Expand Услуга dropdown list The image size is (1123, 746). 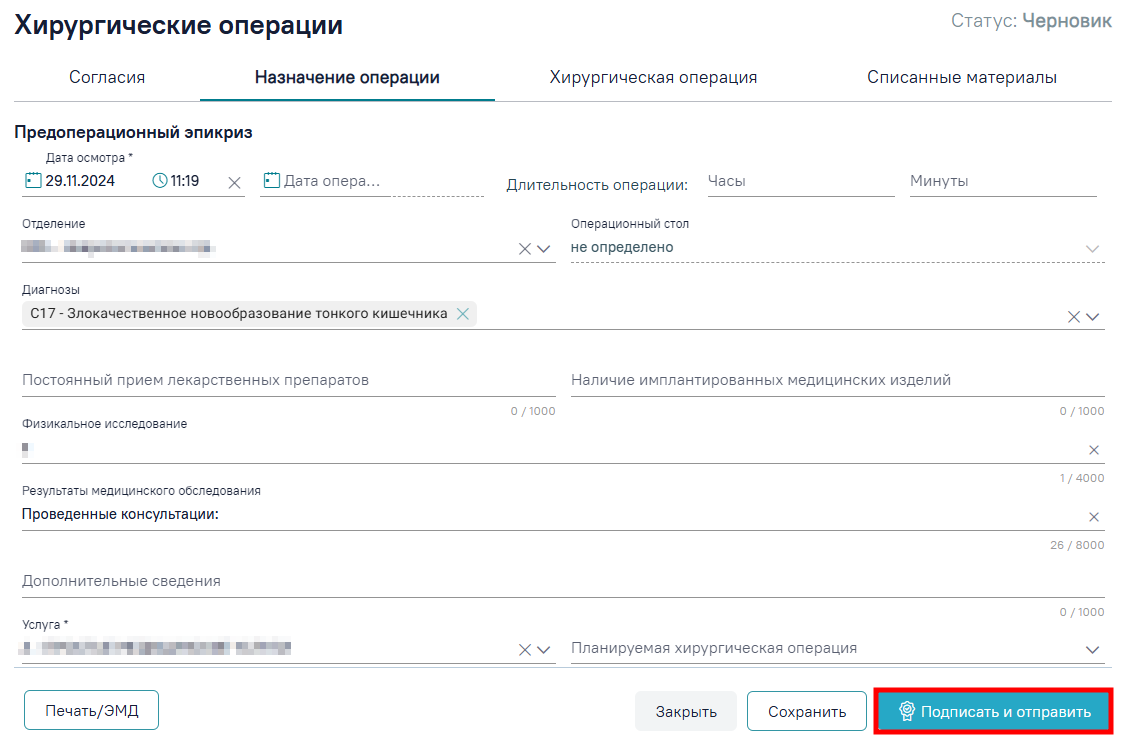544,649
